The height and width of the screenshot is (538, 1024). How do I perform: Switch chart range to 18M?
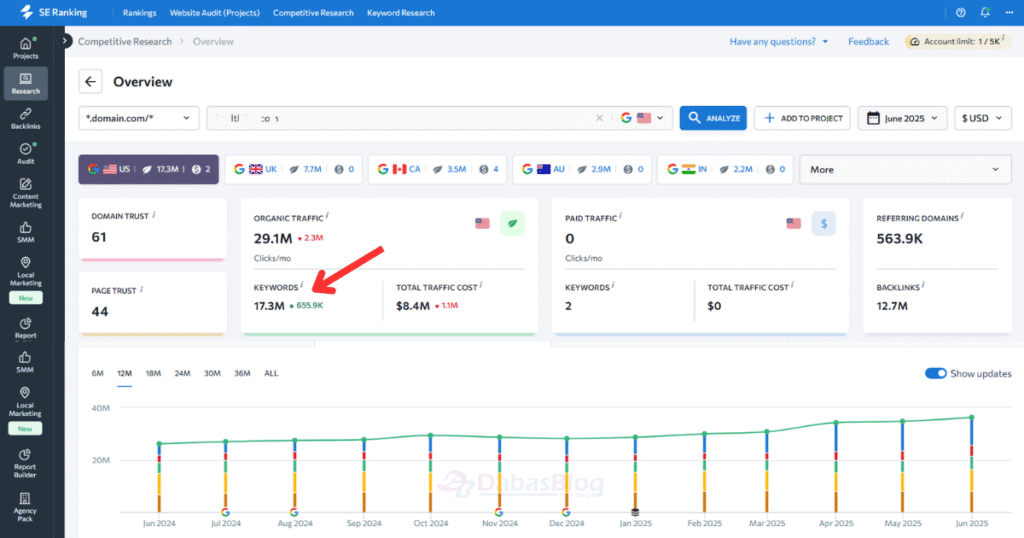coord(153,373)
